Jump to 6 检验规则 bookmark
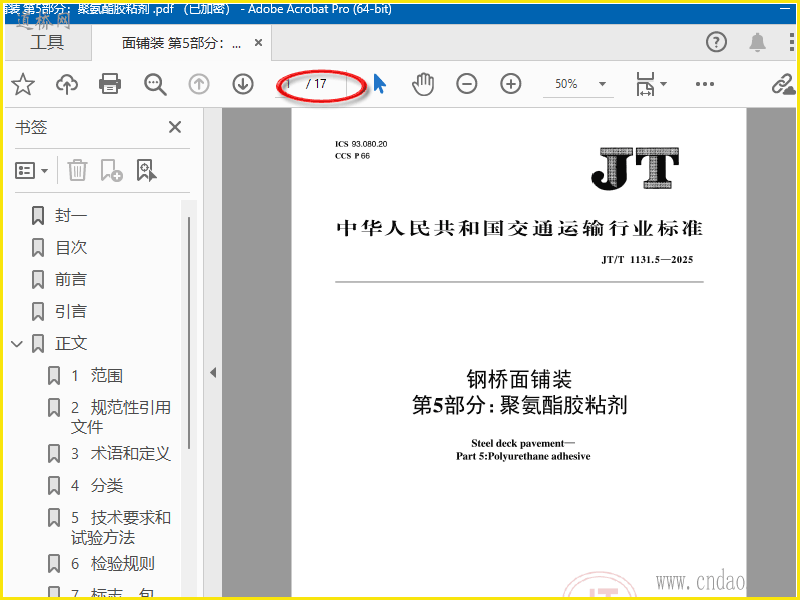This screenshot has height=600, width=800. point(113,564)
